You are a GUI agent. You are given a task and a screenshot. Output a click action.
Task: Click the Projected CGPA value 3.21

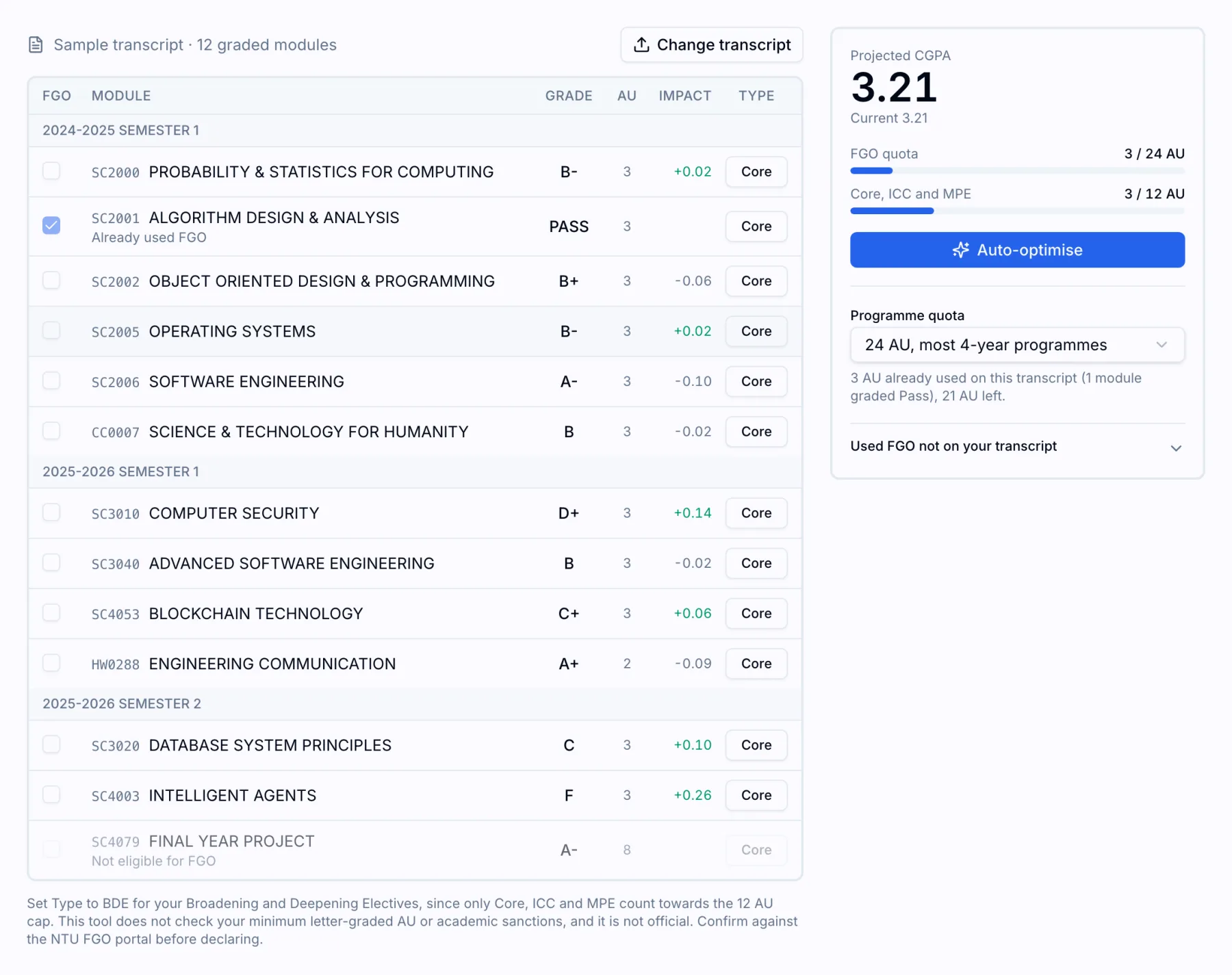[x=894, y=87]
